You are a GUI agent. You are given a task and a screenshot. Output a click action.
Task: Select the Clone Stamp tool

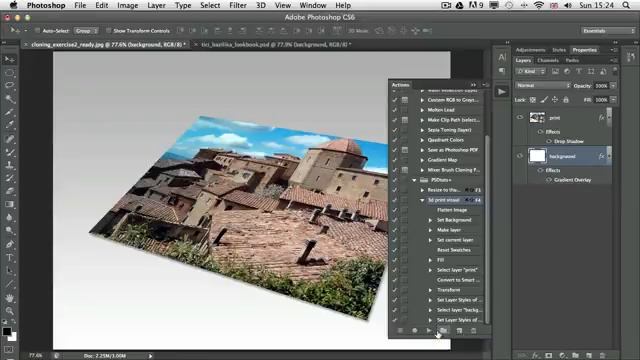[9, 165]
